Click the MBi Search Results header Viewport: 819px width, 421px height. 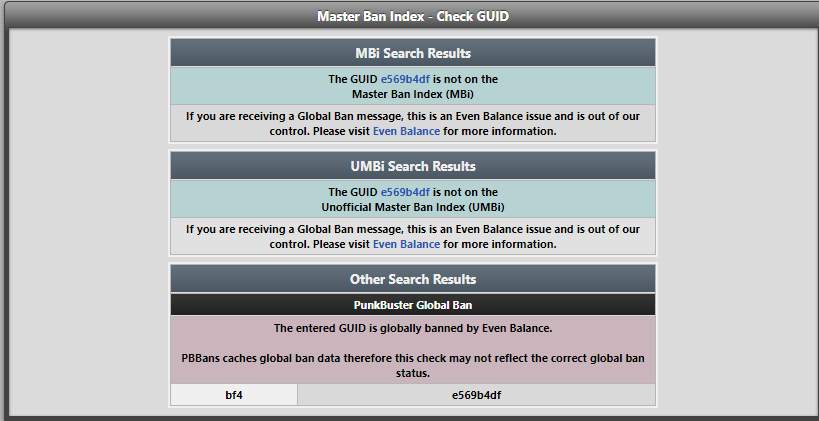[412, 53]
